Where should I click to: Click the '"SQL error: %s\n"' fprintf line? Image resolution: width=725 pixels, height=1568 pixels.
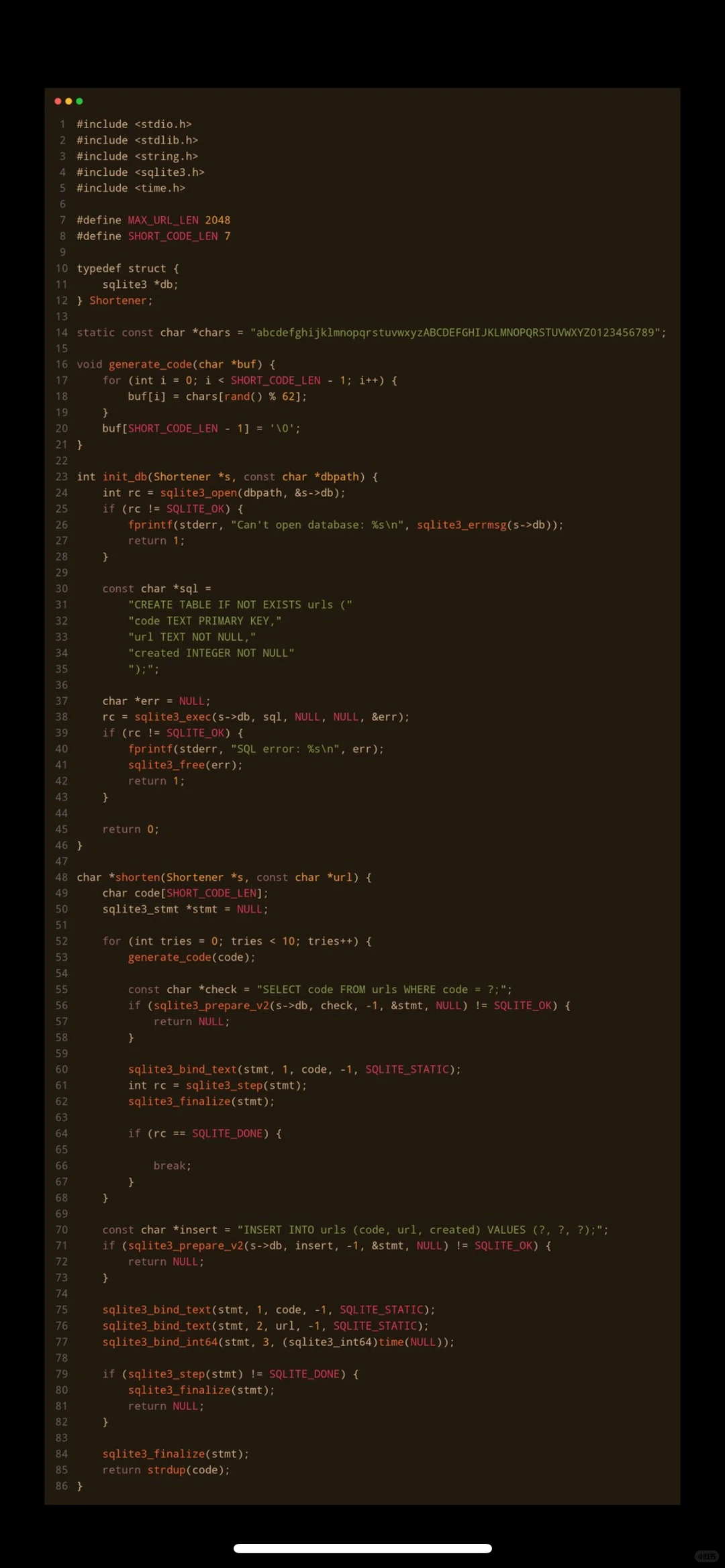pos(256,749)
